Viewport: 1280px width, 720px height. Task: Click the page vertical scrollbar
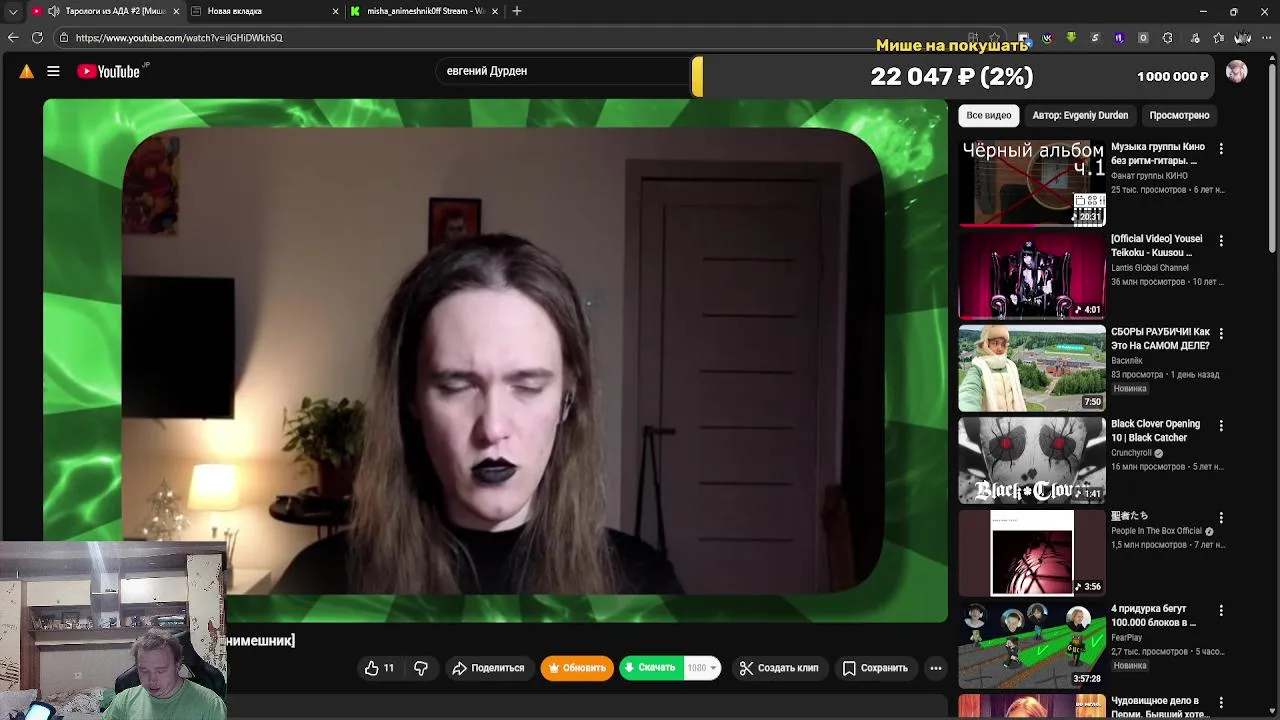coord(1273,160)
